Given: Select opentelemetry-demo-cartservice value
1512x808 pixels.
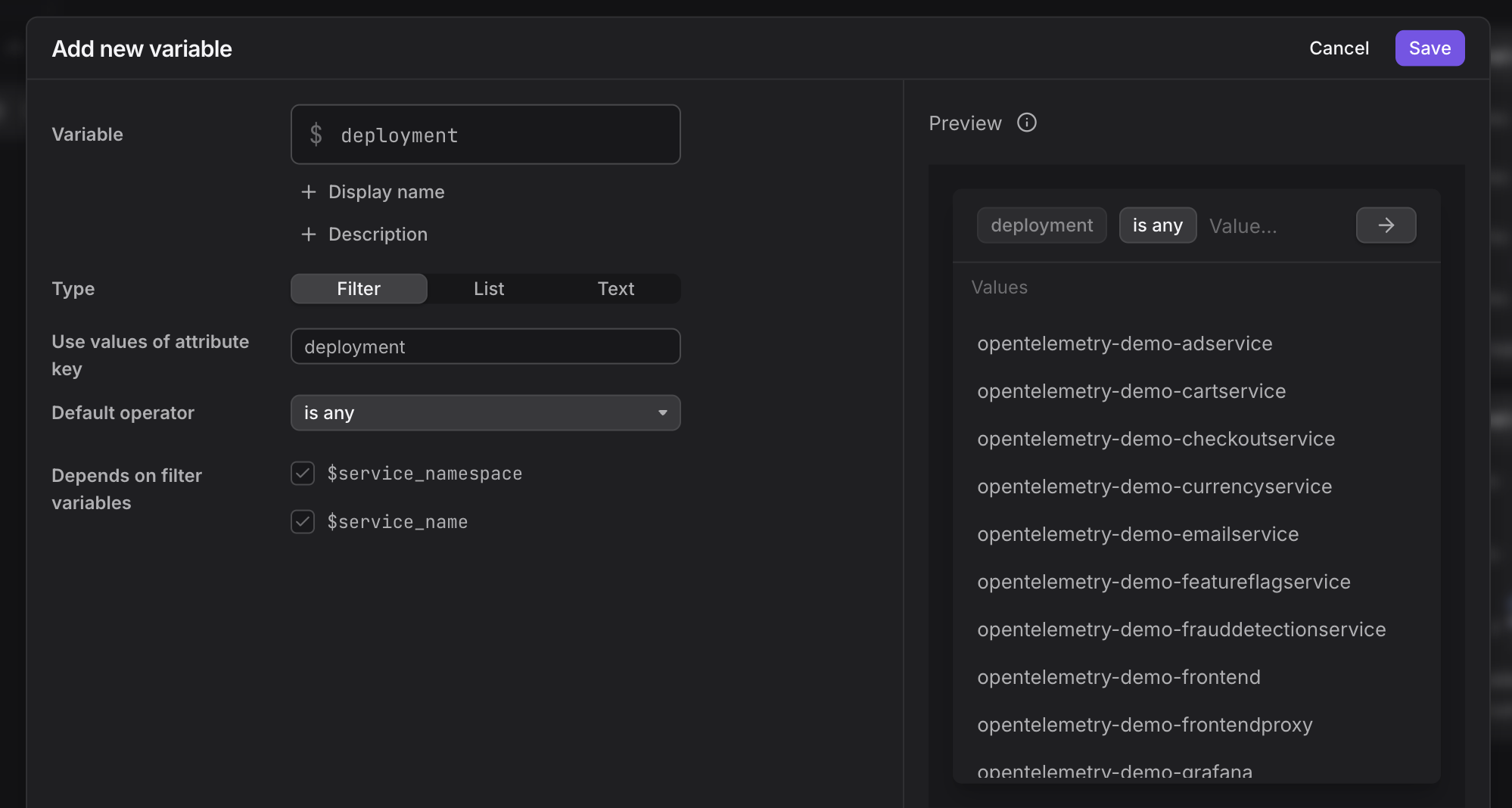Looking at the screenshot, I should tap(1131, 391).
